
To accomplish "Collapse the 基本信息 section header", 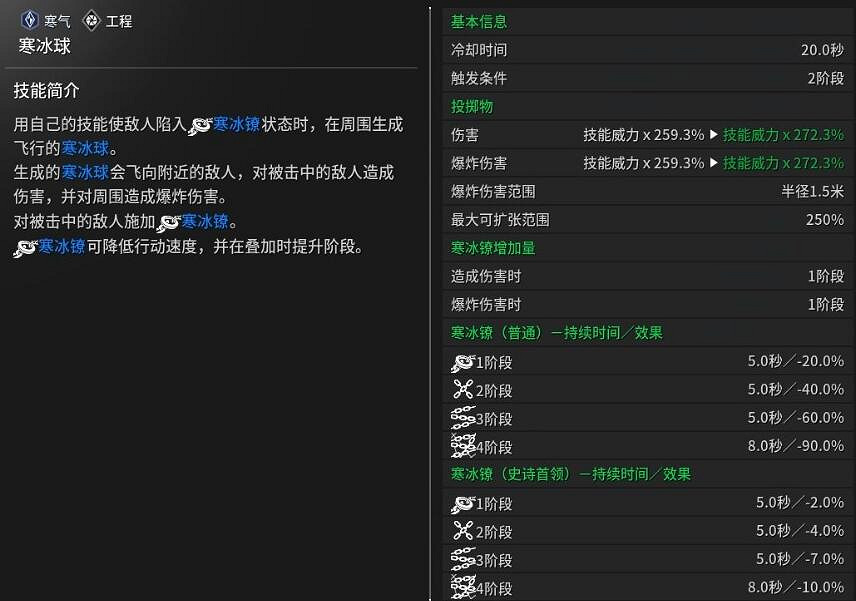I will [x=479, y=21].
